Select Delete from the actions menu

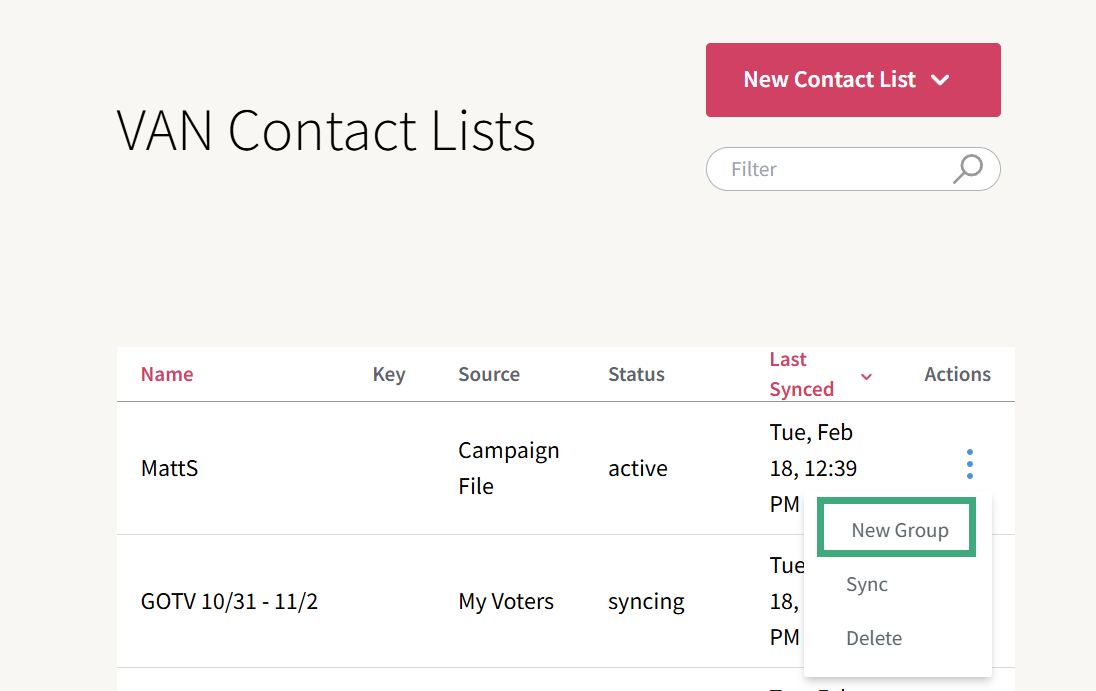pos(874,638)
